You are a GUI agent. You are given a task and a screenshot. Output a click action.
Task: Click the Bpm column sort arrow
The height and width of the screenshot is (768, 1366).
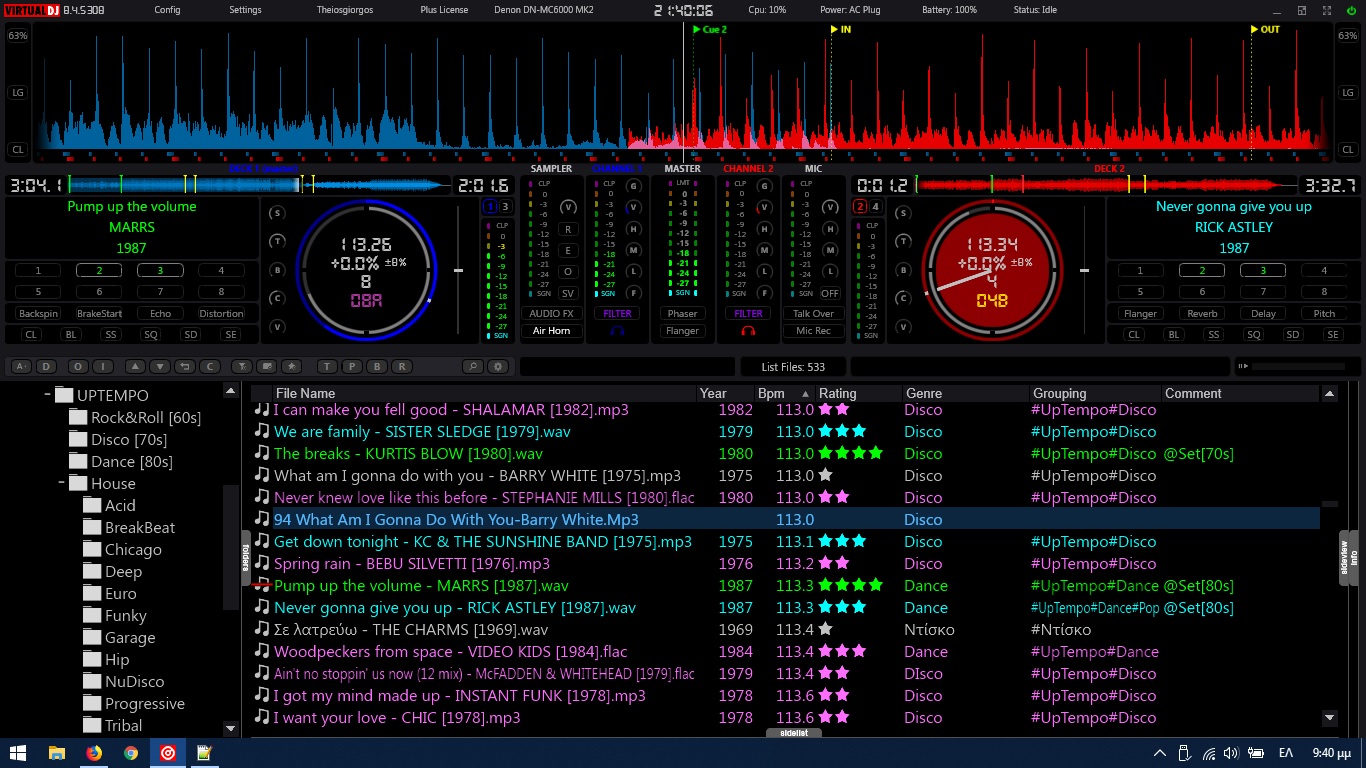(x=805, y=394)
